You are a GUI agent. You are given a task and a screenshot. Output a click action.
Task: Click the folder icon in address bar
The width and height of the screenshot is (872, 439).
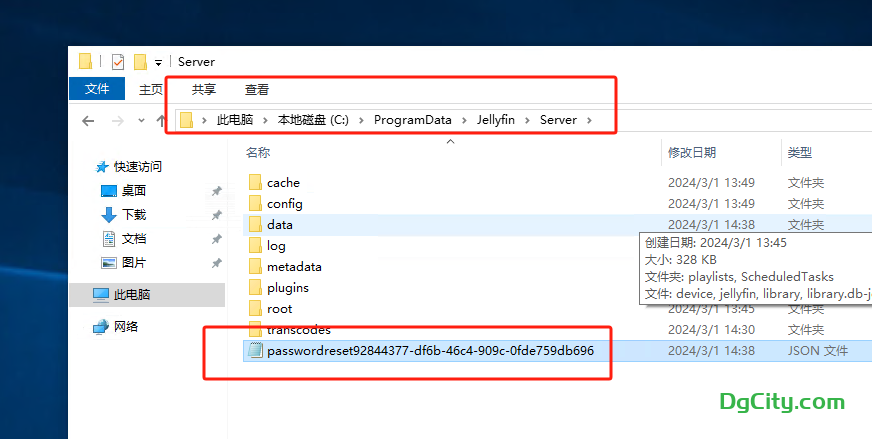pyautogui.click(x=186, y=120)
